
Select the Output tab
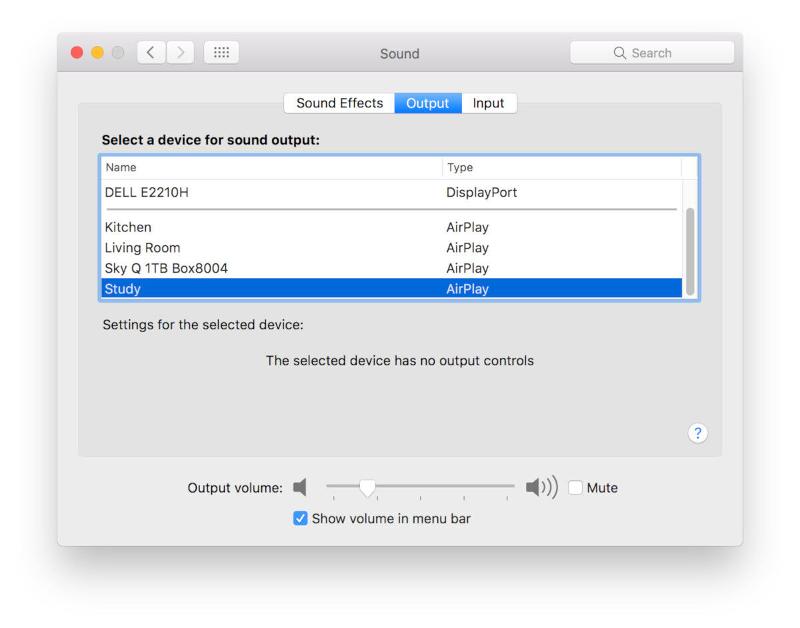[x=428, y=103]
